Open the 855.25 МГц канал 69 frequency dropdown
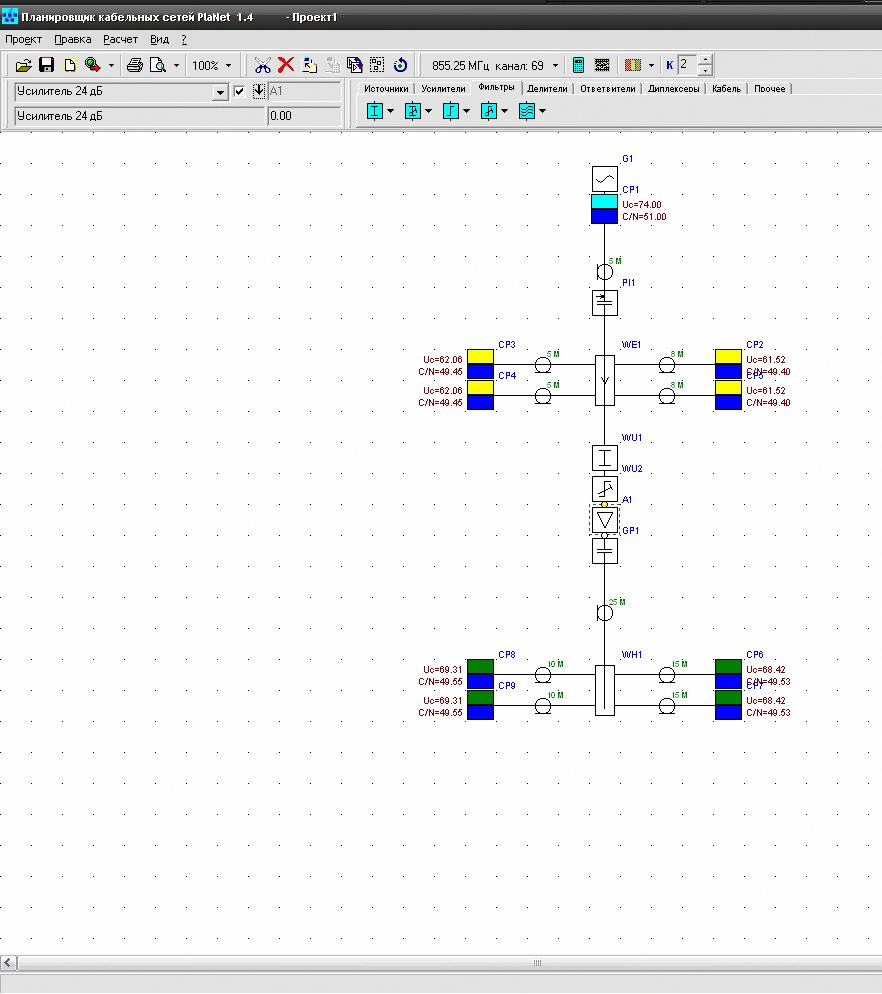 click(555, 65)
